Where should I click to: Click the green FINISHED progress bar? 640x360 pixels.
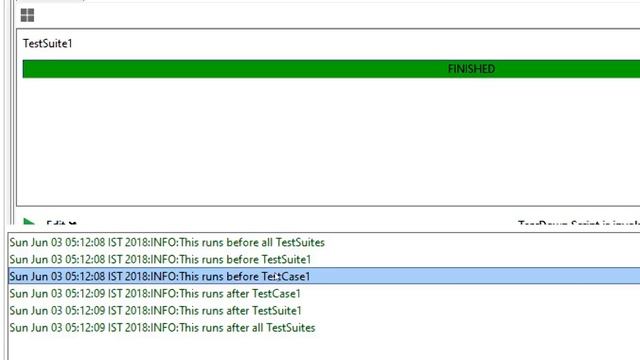[331, 69]
